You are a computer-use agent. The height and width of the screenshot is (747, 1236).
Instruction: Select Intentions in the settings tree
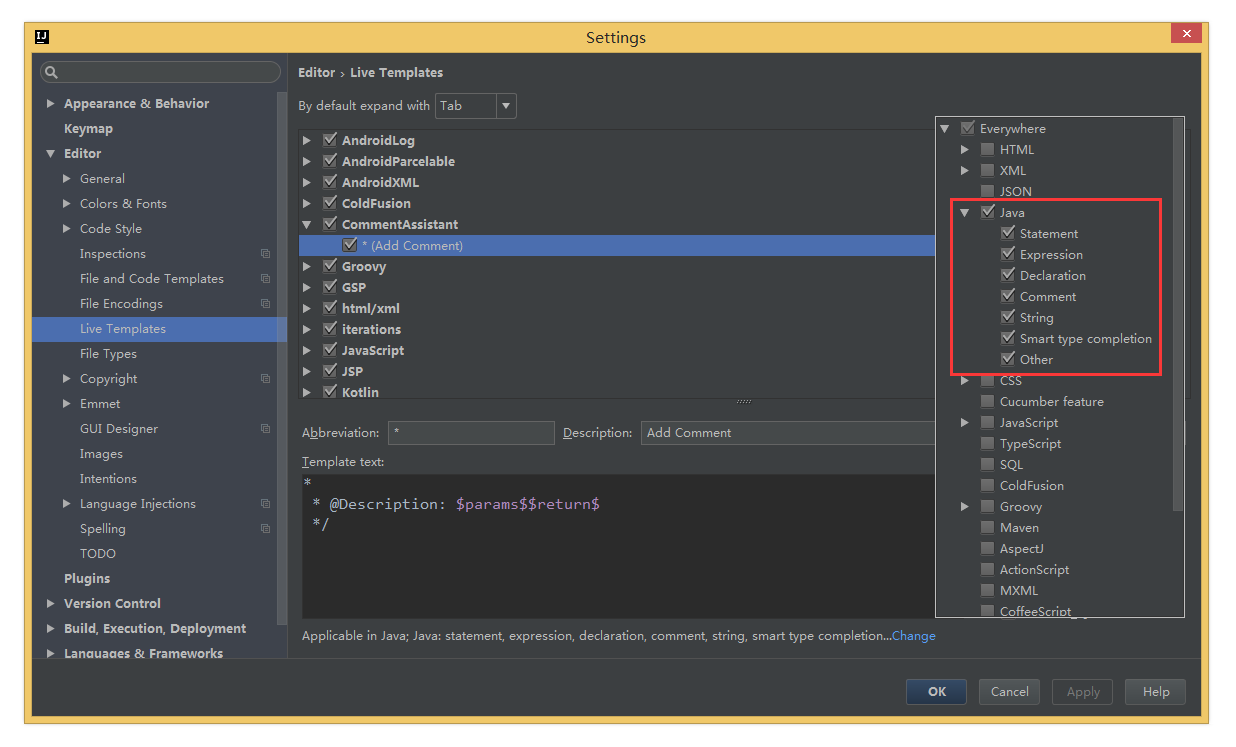click(108, 479)
